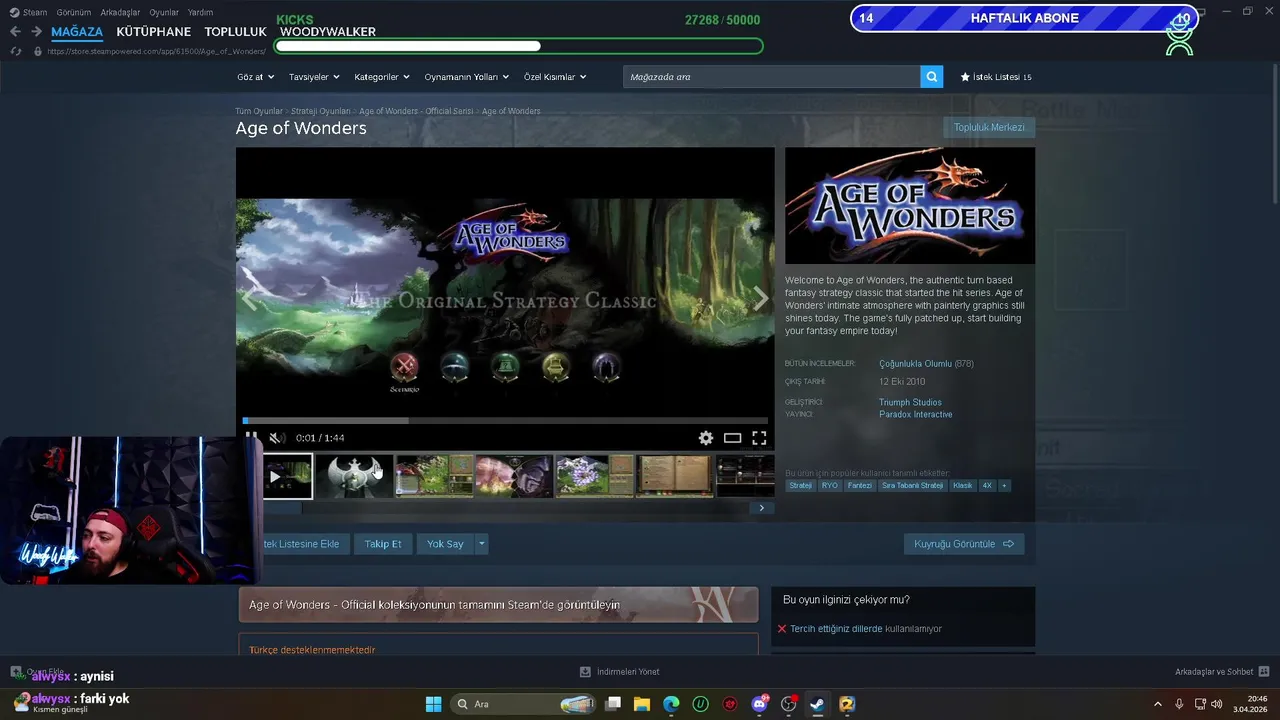The height and width of the screenshot is (720, 1280).
Task: Open File Explorer from the taskbar
Action: [642, 704]
